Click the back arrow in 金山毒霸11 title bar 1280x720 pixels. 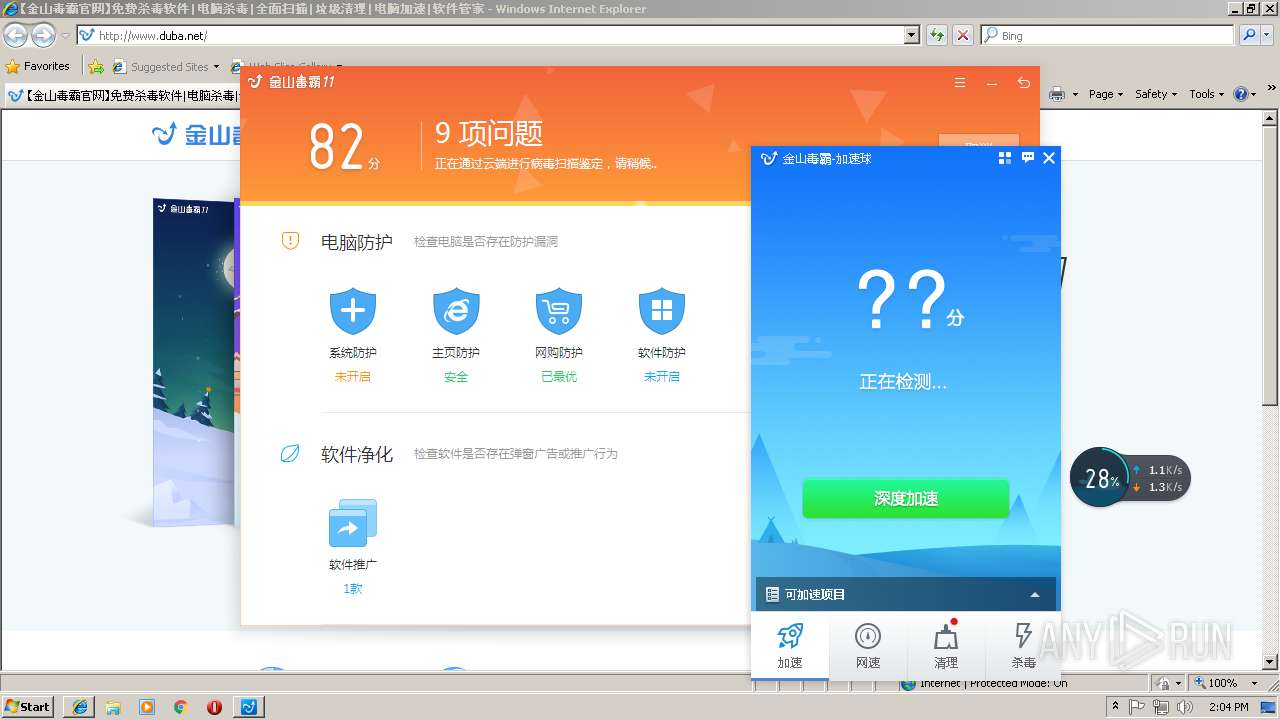1023,83
